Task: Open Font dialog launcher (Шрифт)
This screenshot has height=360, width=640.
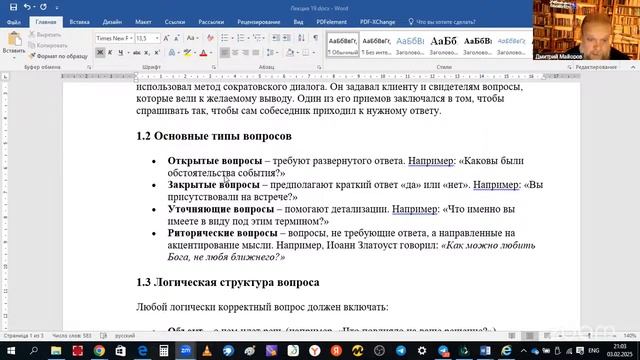Action: (213, 67)
